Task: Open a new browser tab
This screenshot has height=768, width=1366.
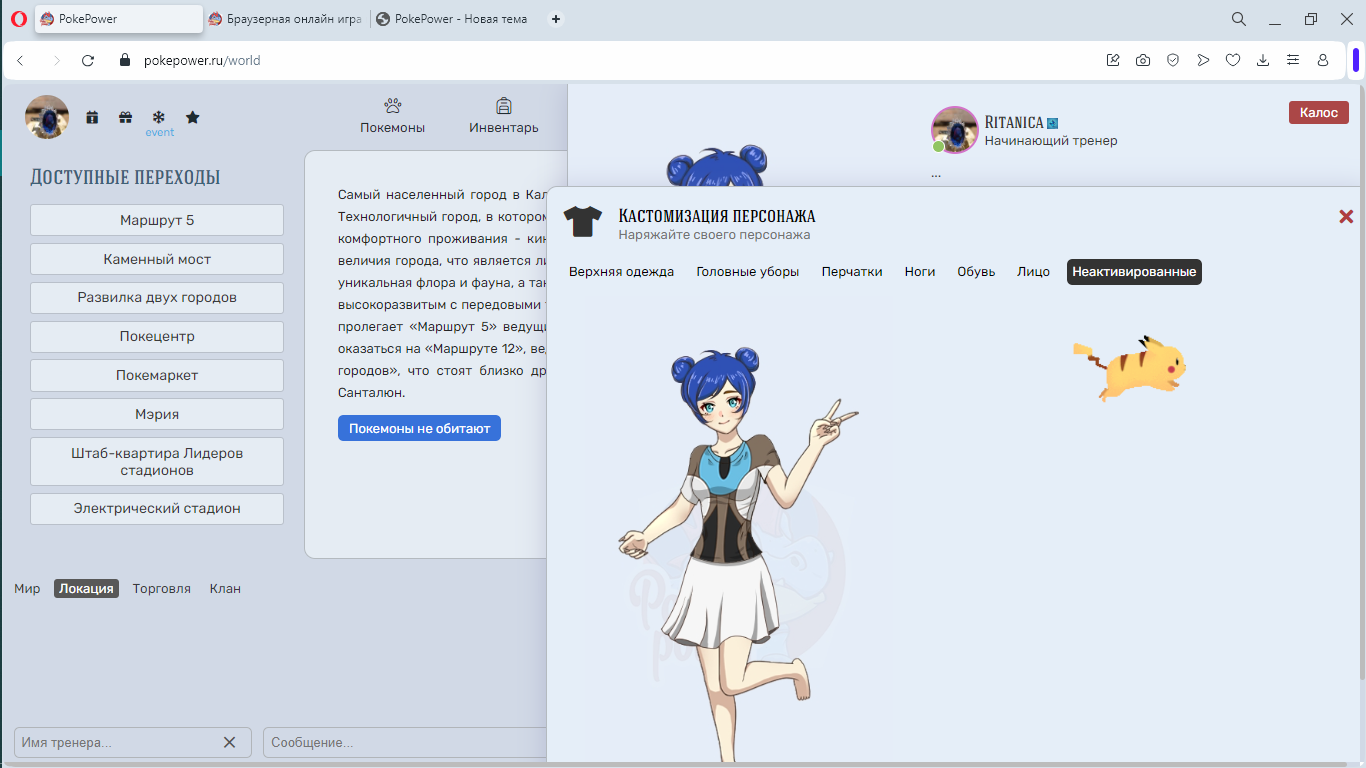Action: [557, 19]
